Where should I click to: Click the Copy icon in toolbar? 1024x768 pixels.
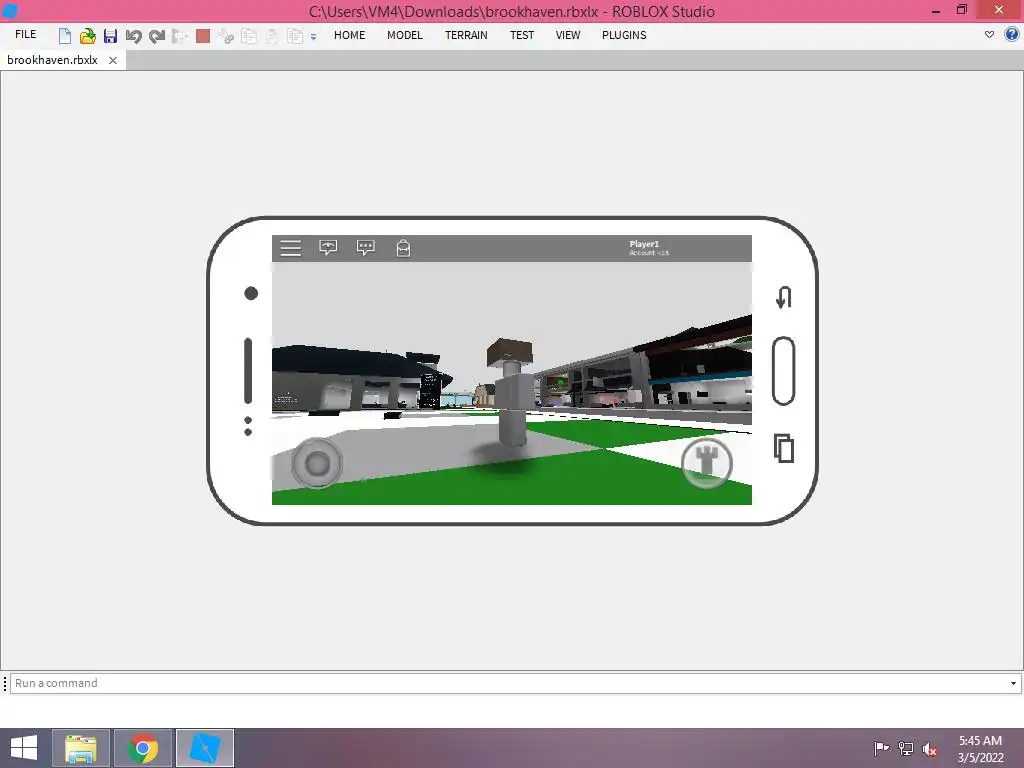click(x=249, y=36)
